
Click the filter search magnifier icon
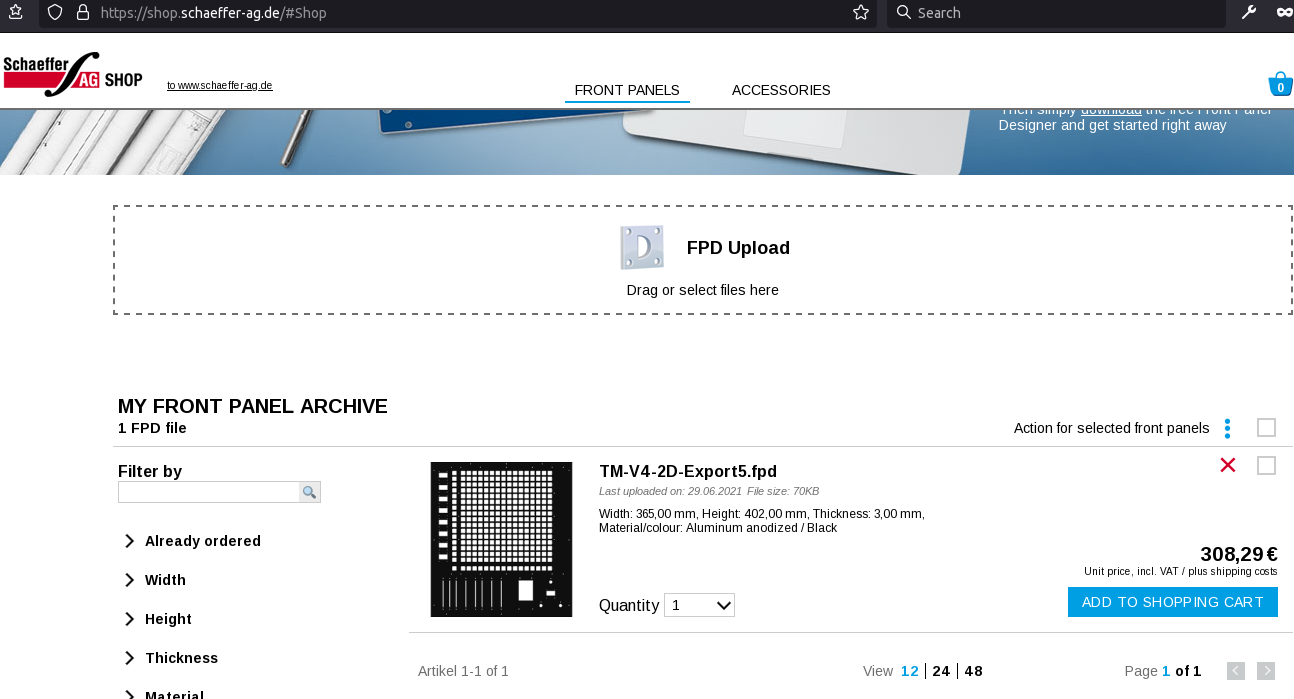tap(310, 492)
